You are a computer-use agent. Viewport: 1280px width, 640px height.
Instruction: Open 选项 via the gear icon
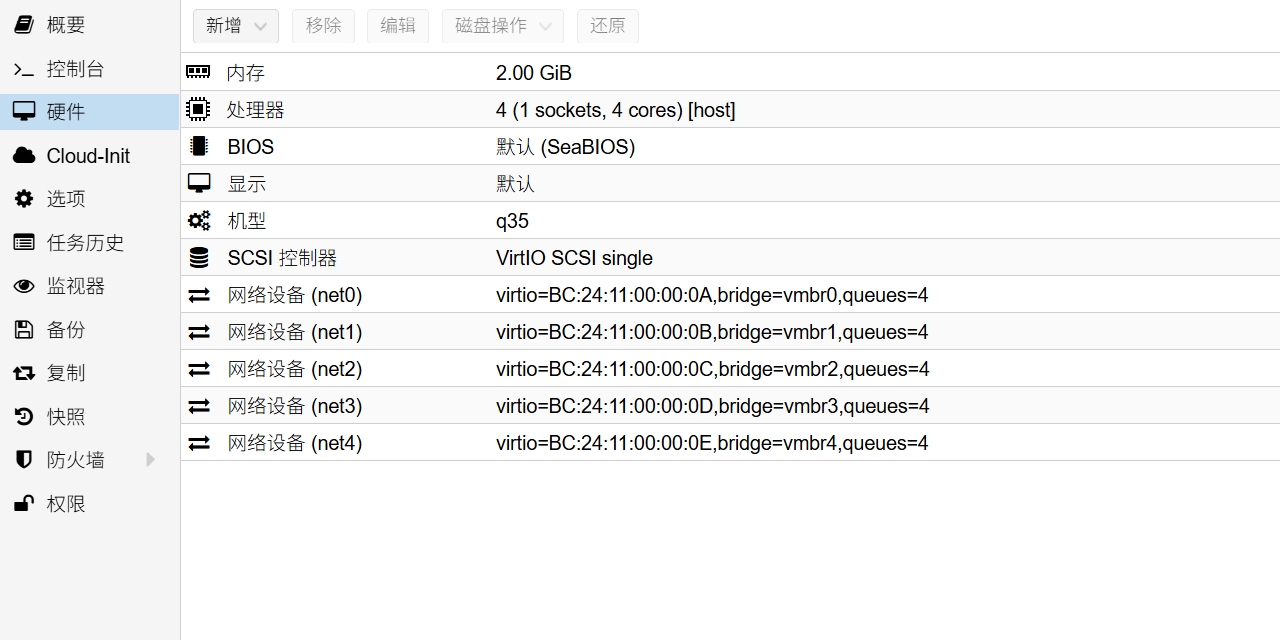[24, 199]
